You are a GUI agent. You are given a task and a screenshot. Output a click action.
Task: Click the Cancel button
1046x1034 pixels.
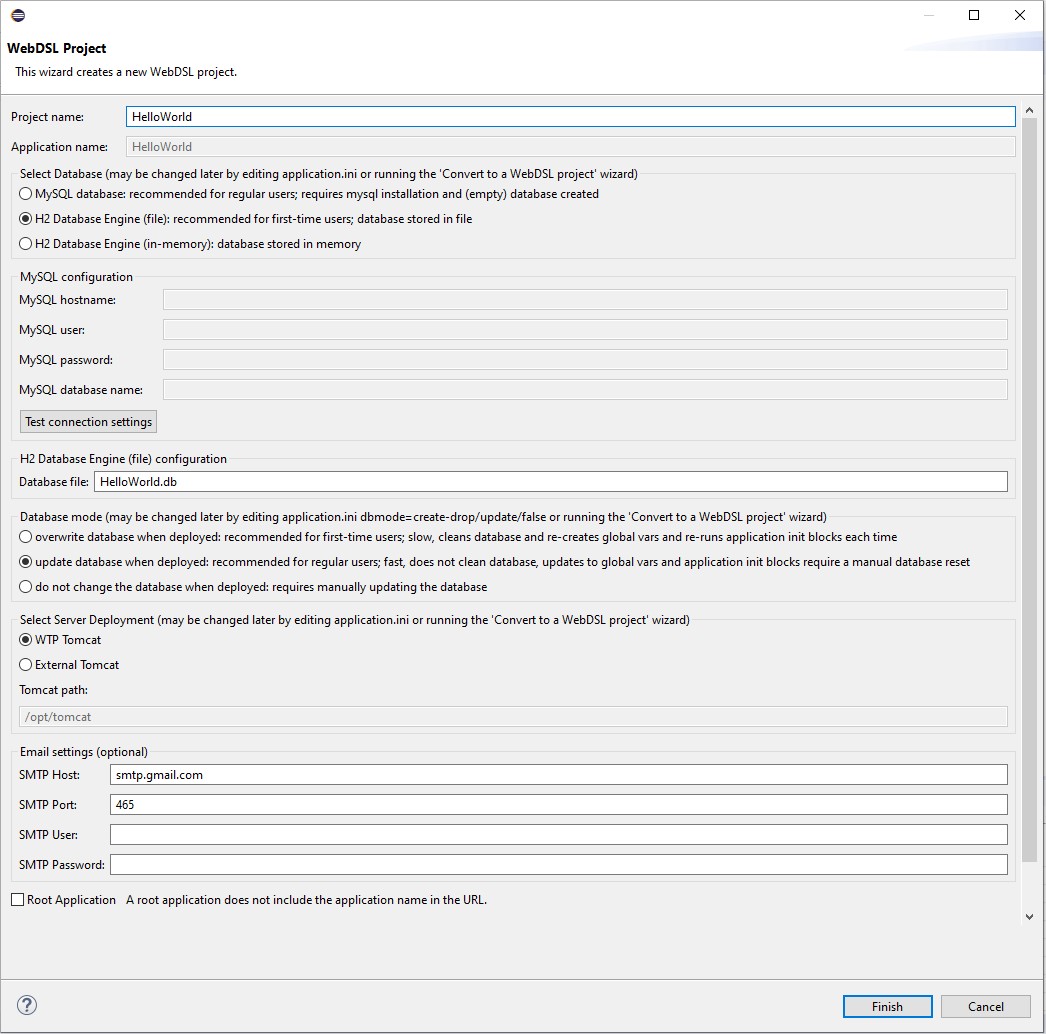point(985,1006)
